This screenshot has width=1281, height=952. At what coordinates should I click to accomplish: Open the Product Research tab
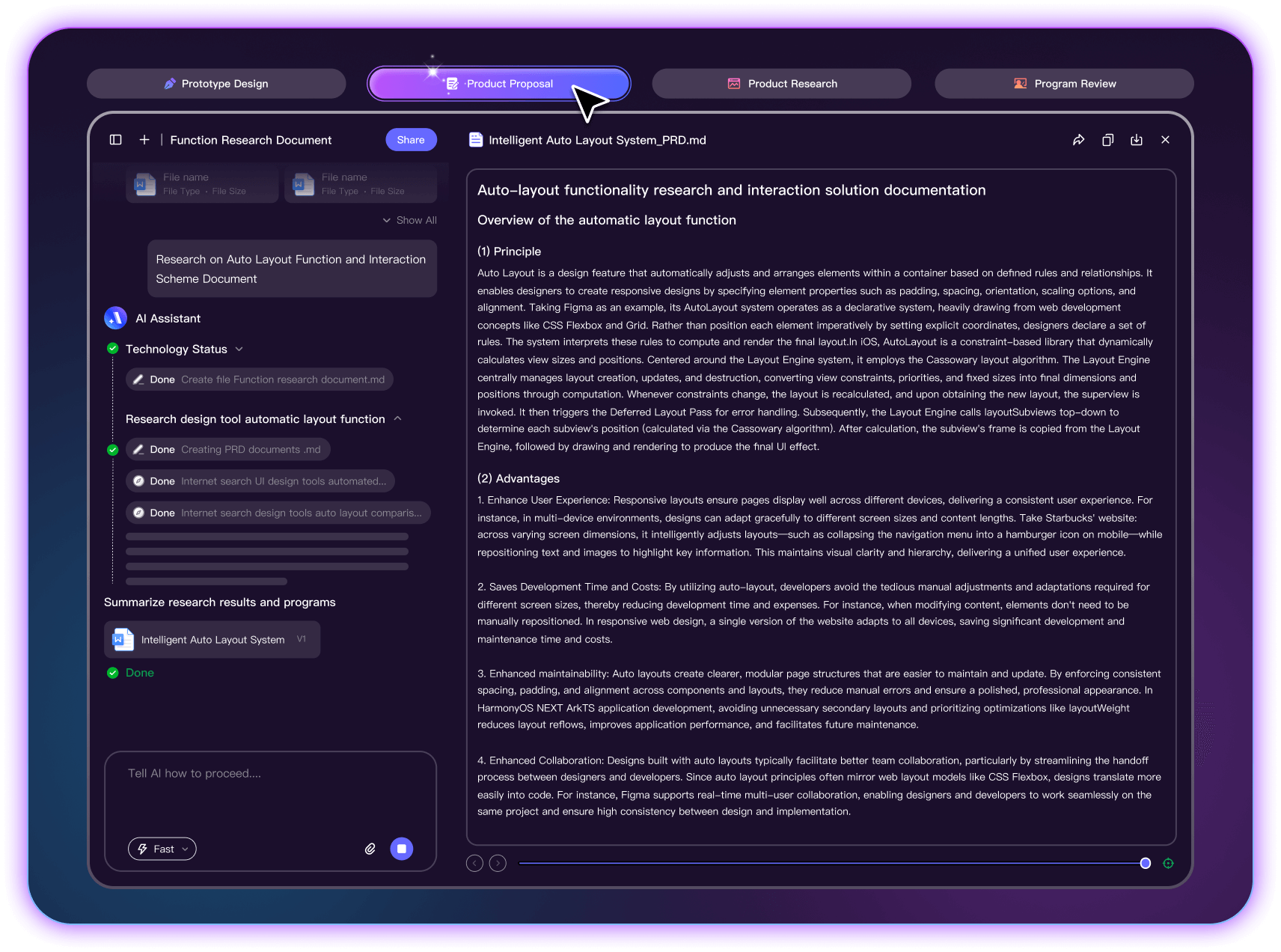pyautogui.click(x=781, y=84)
